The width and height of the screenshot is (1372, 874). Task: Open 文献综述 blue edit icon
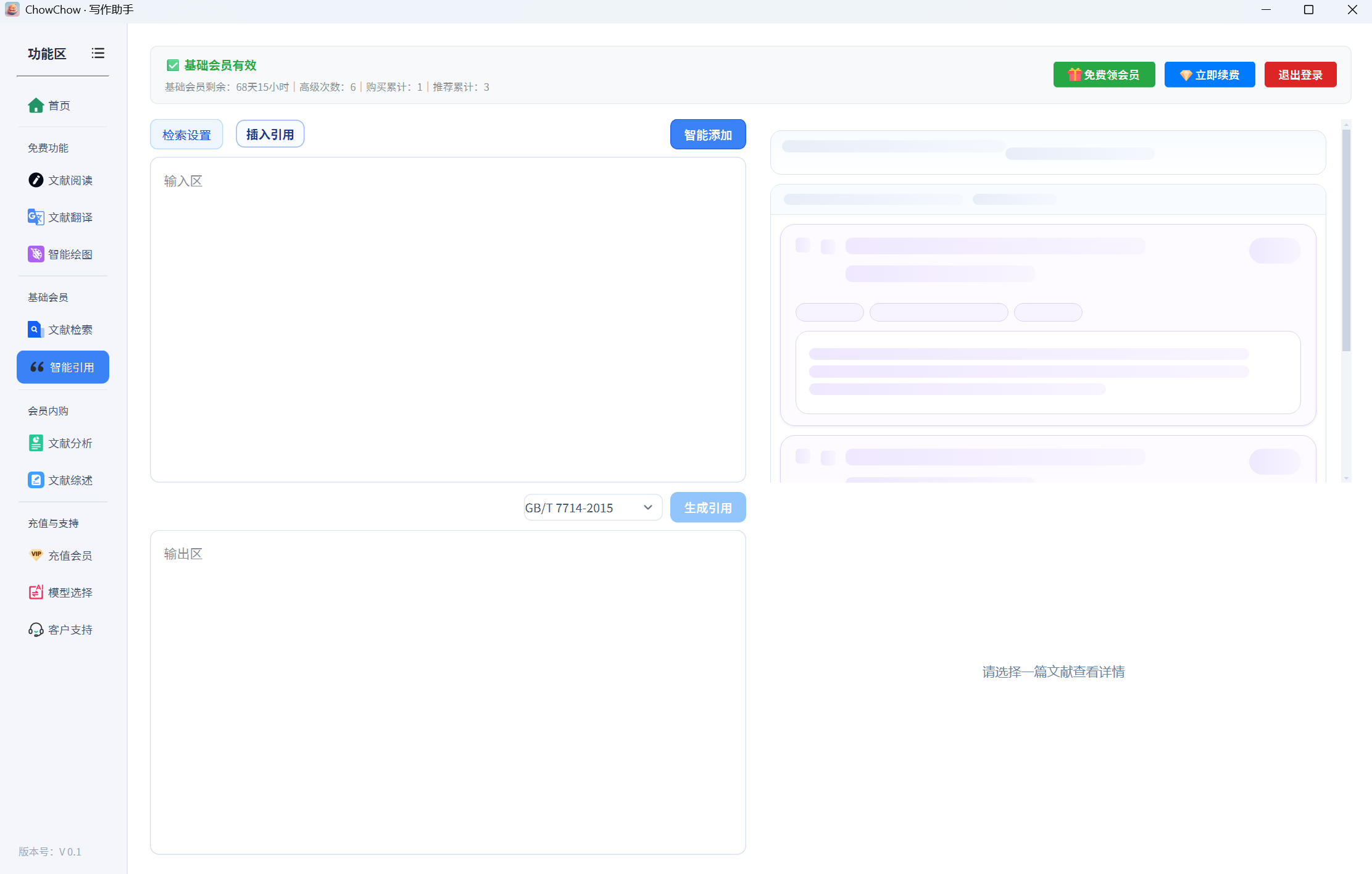(x=36, y=480)
